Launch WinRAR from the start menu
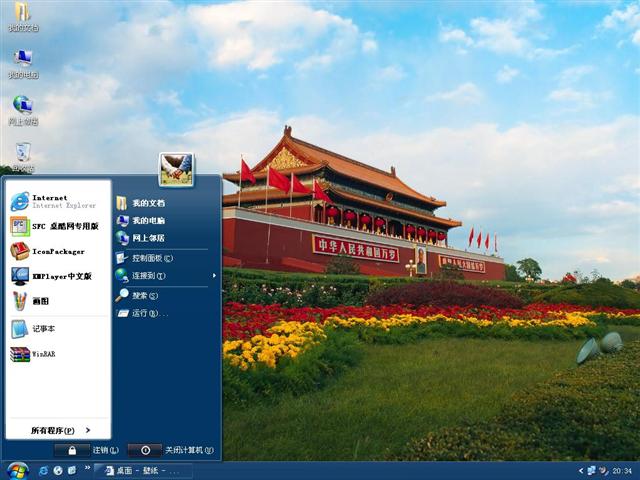This screenshot has height=480, width=640. [58, 354]
